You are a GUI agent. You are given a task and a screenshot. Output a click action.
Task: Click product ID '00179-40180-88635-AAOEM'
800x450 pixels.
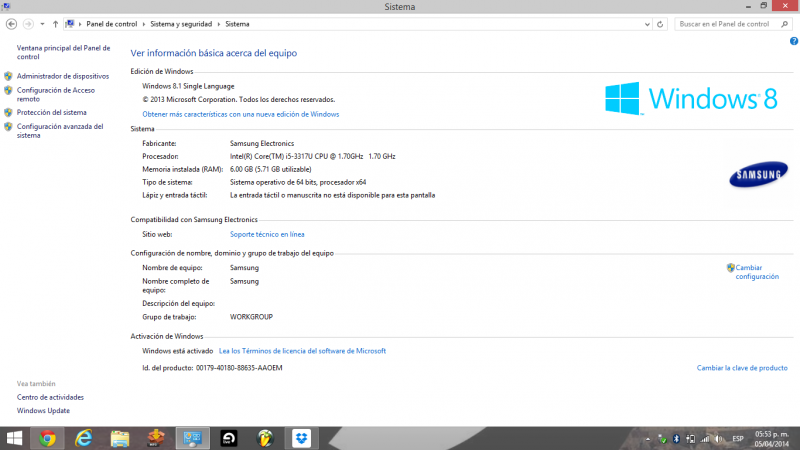[239, 368]
